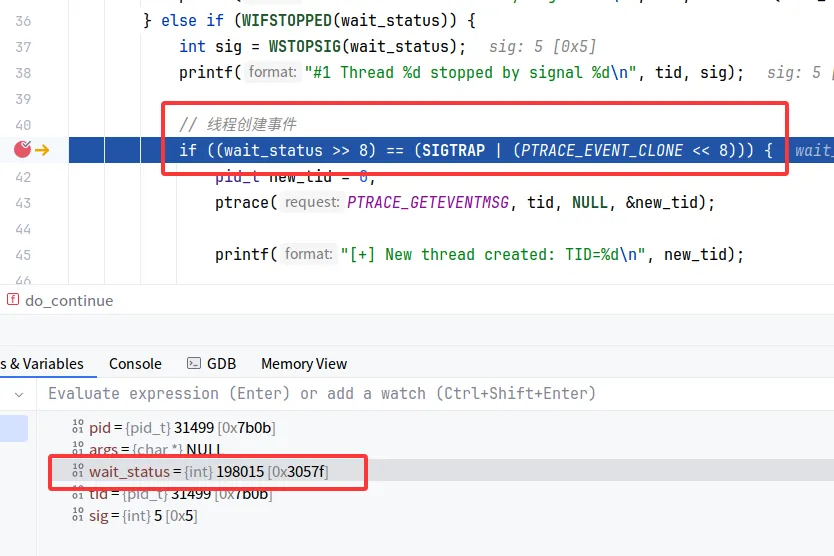Click the "#1 Thread %d stopped" format string
Viewport: 834px width, 556px height.
(470, 72)
